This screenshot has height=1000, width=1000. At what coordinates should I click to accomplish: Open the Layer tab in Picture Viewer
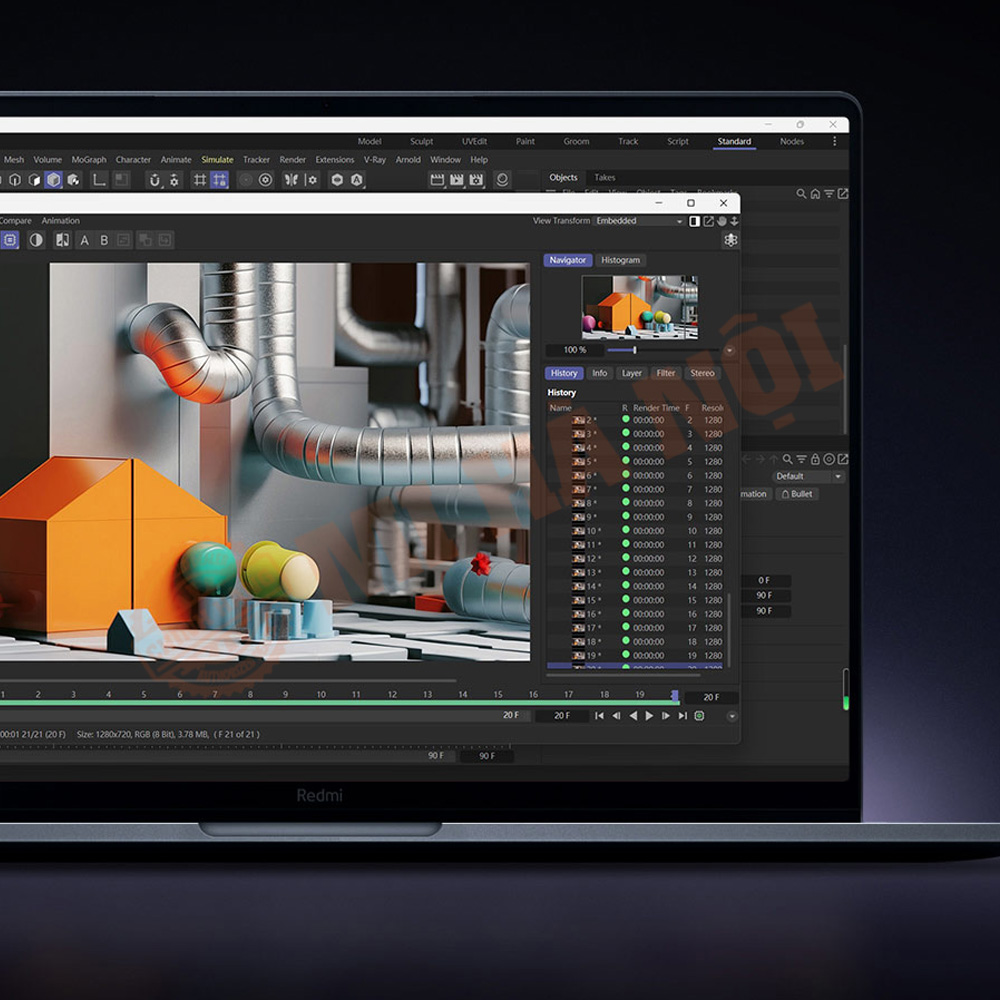pos(632,373)
